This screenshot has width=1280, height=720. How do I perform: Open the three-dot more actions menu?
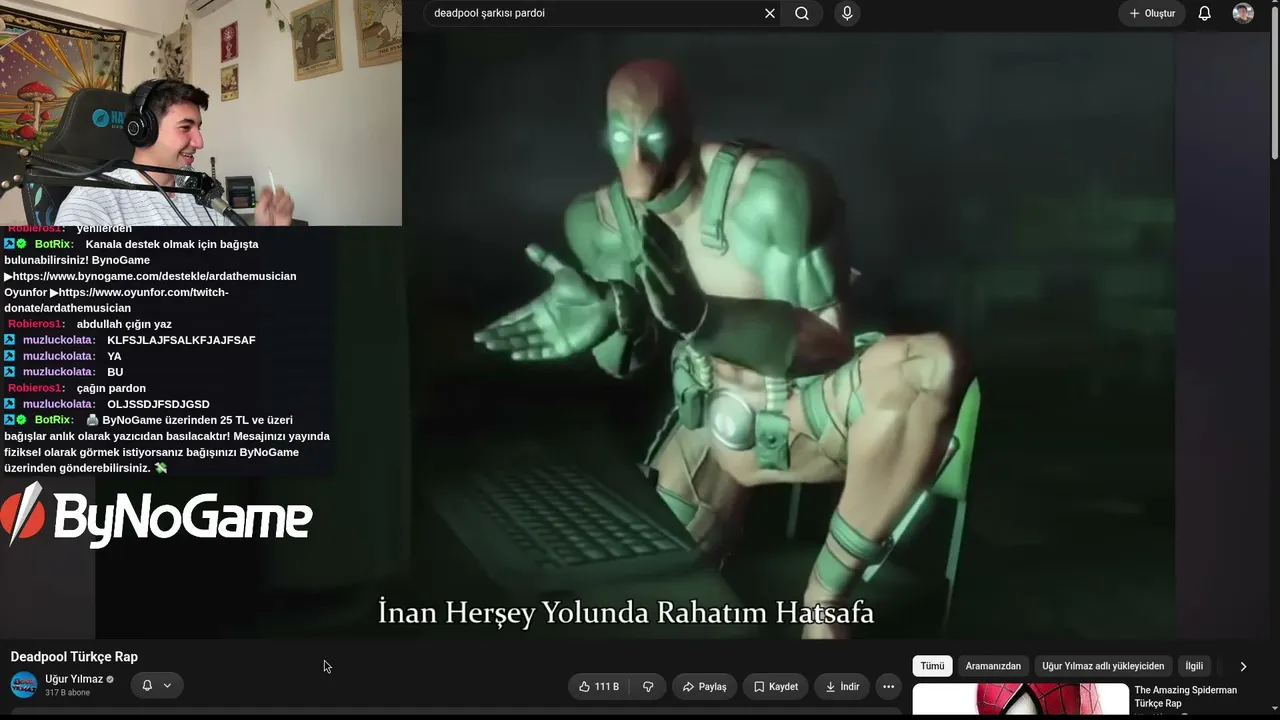click(888, 687)
